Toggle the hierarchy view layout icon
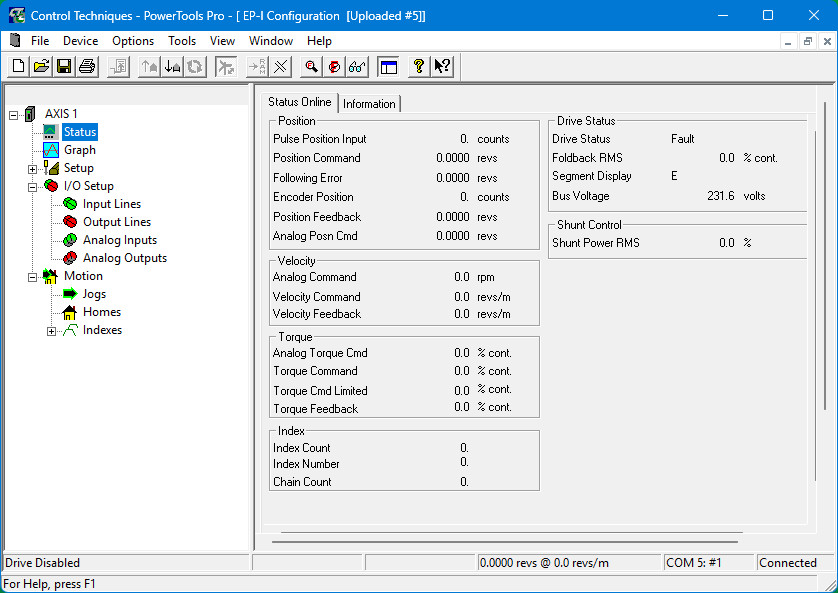This screenshot has width=838, height=593. tap(388, 67)
